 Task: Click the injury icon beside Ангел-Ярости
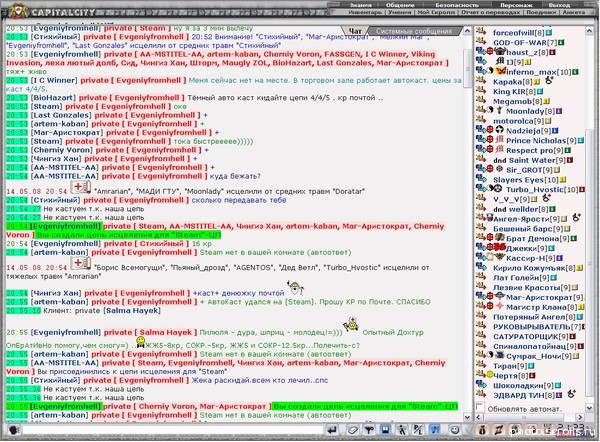coord(576,217)
